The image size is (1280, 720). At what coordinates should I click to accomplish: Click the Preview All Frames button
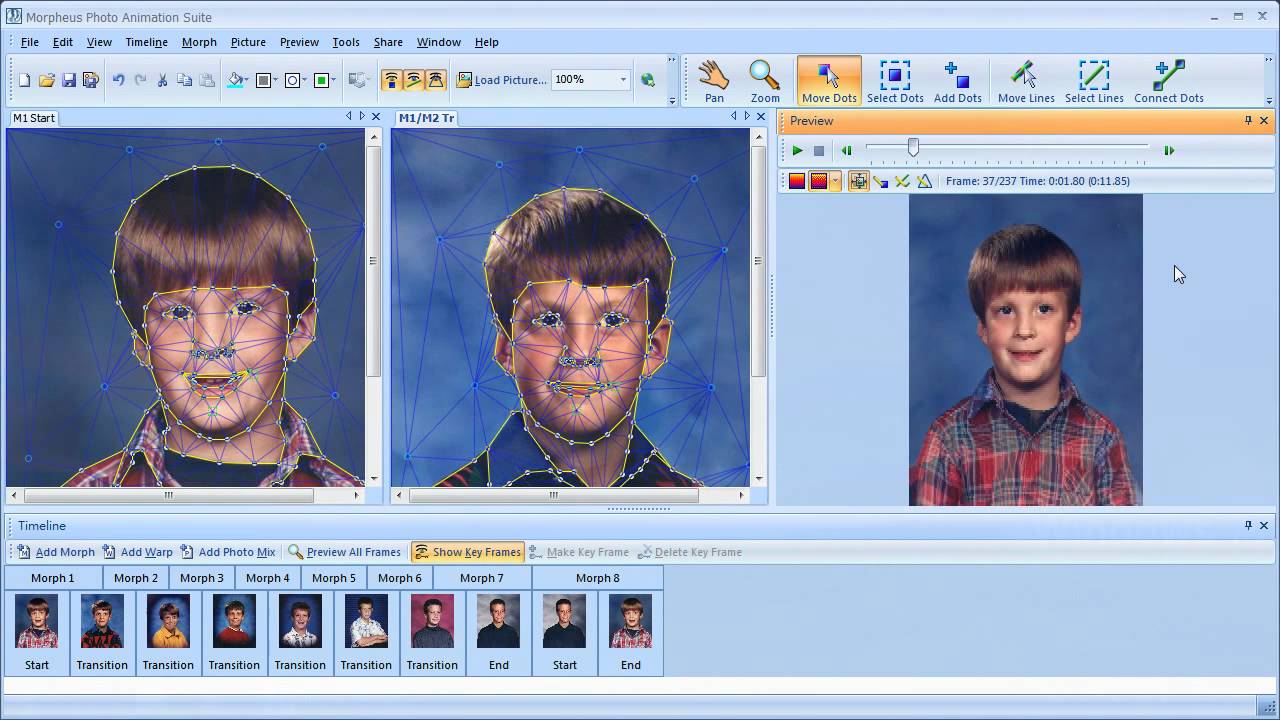(x=344, y=552)
